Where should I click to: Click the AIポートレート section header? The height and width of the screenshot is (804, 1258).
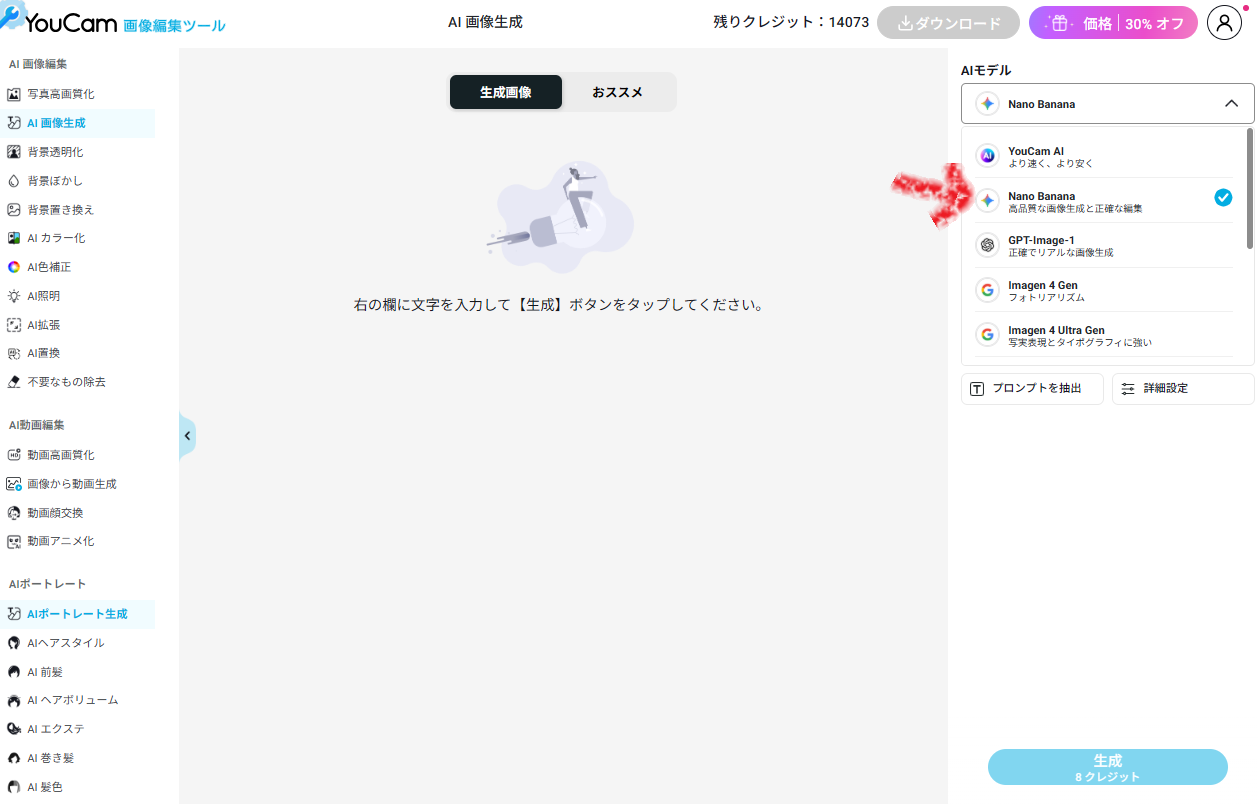pyautogui.click(x=47, y=584)
